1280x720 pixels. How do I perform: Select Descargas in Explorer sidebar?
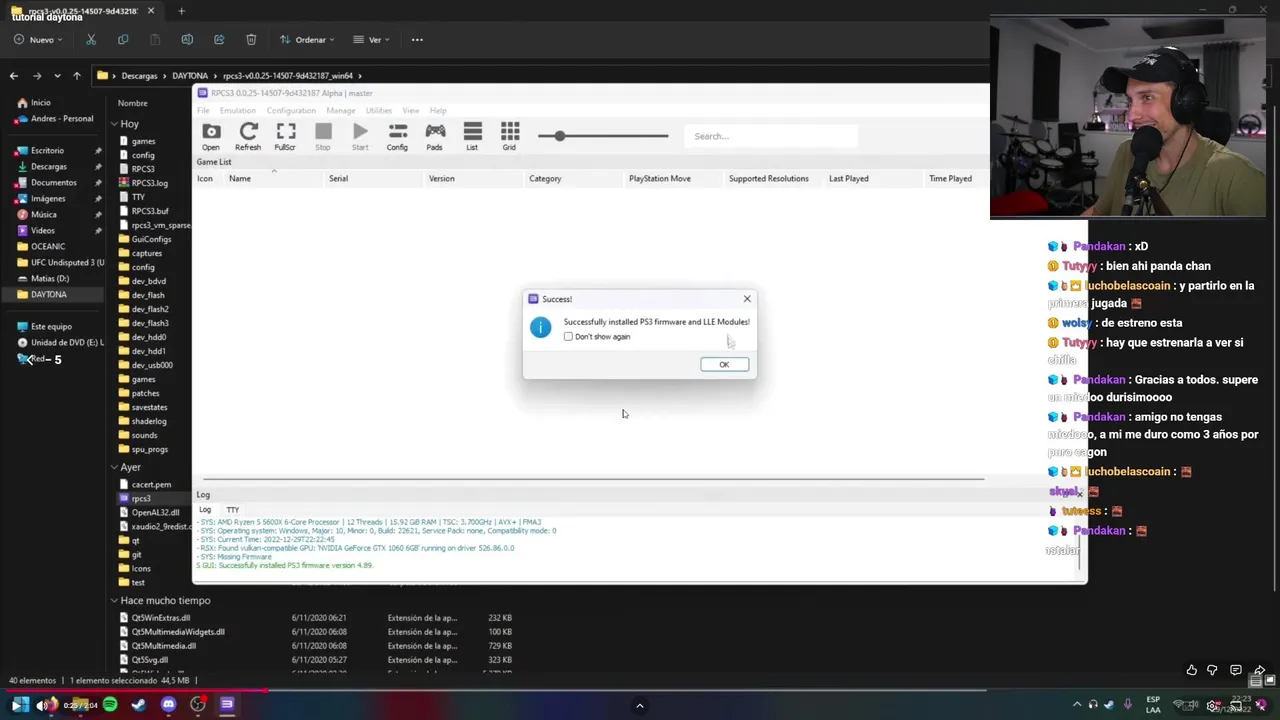pos(48,167)
